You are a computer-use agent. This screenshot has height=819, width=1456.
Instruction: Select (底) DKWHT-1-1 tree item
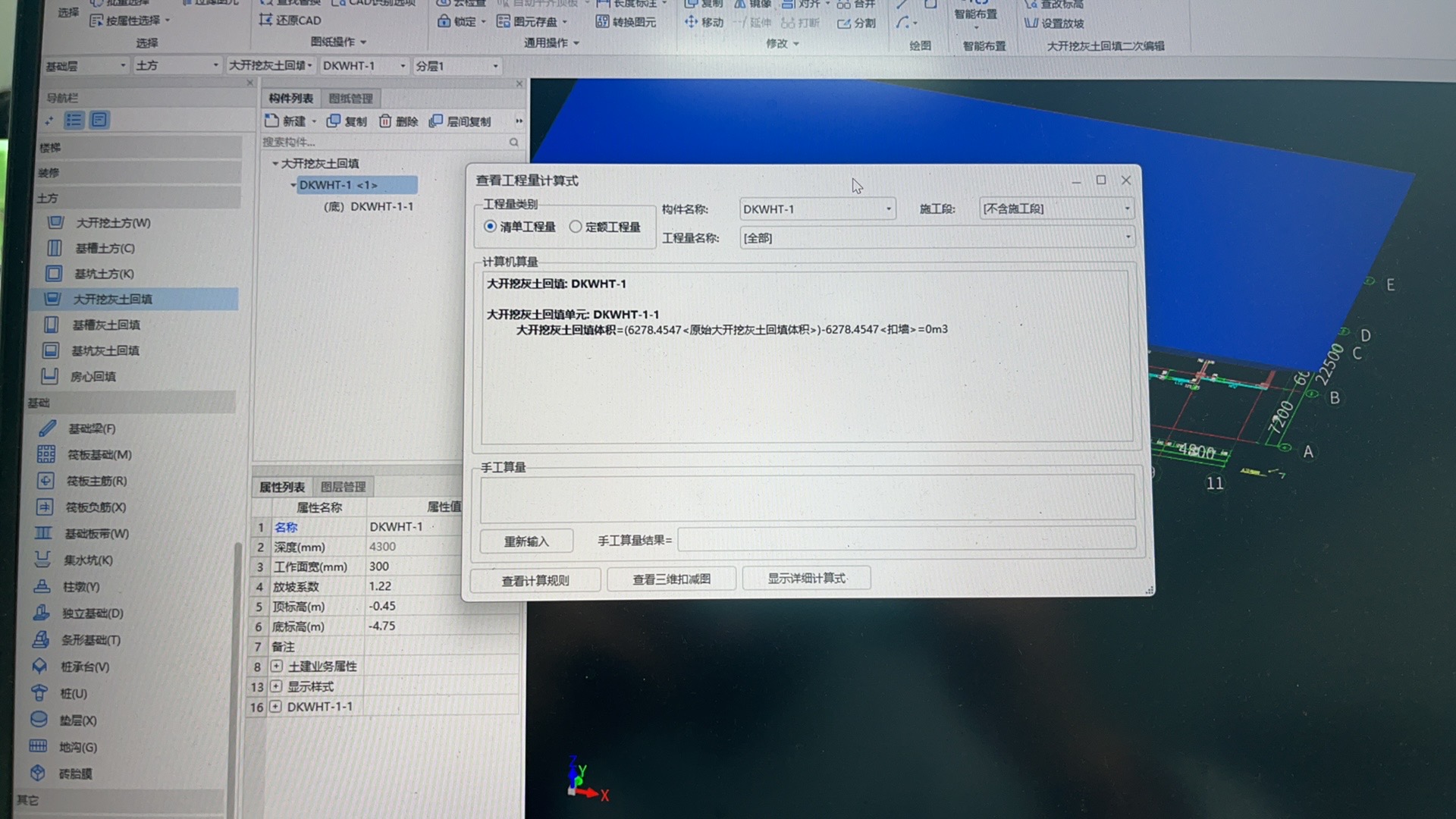coord(369,206)
